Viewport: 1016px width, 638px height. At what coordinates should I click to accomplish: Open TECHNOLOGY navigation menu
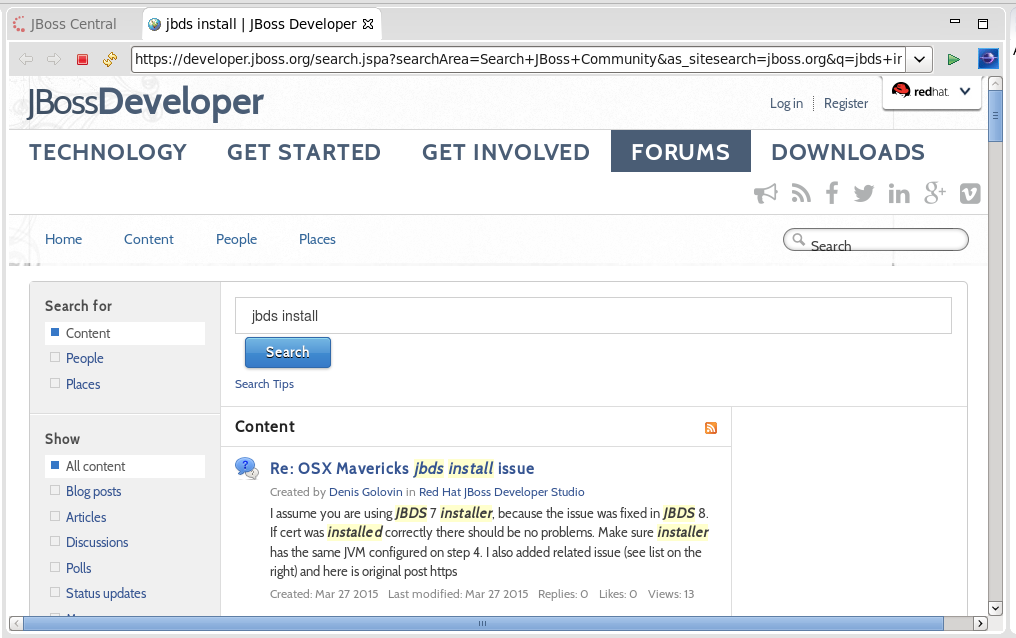pos(108,152)
